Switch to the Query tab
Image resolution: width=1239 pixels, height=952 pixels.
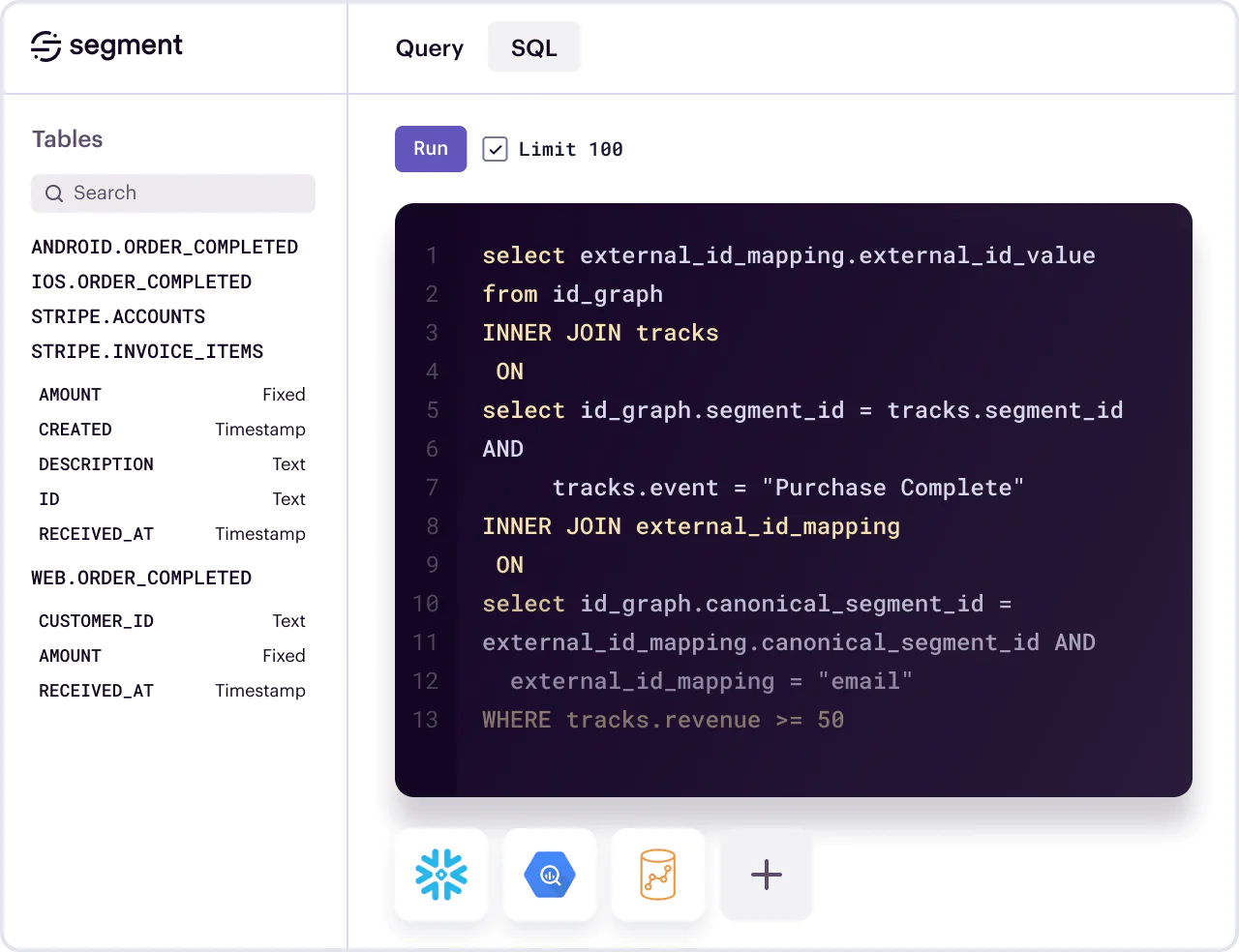(429, 47)
